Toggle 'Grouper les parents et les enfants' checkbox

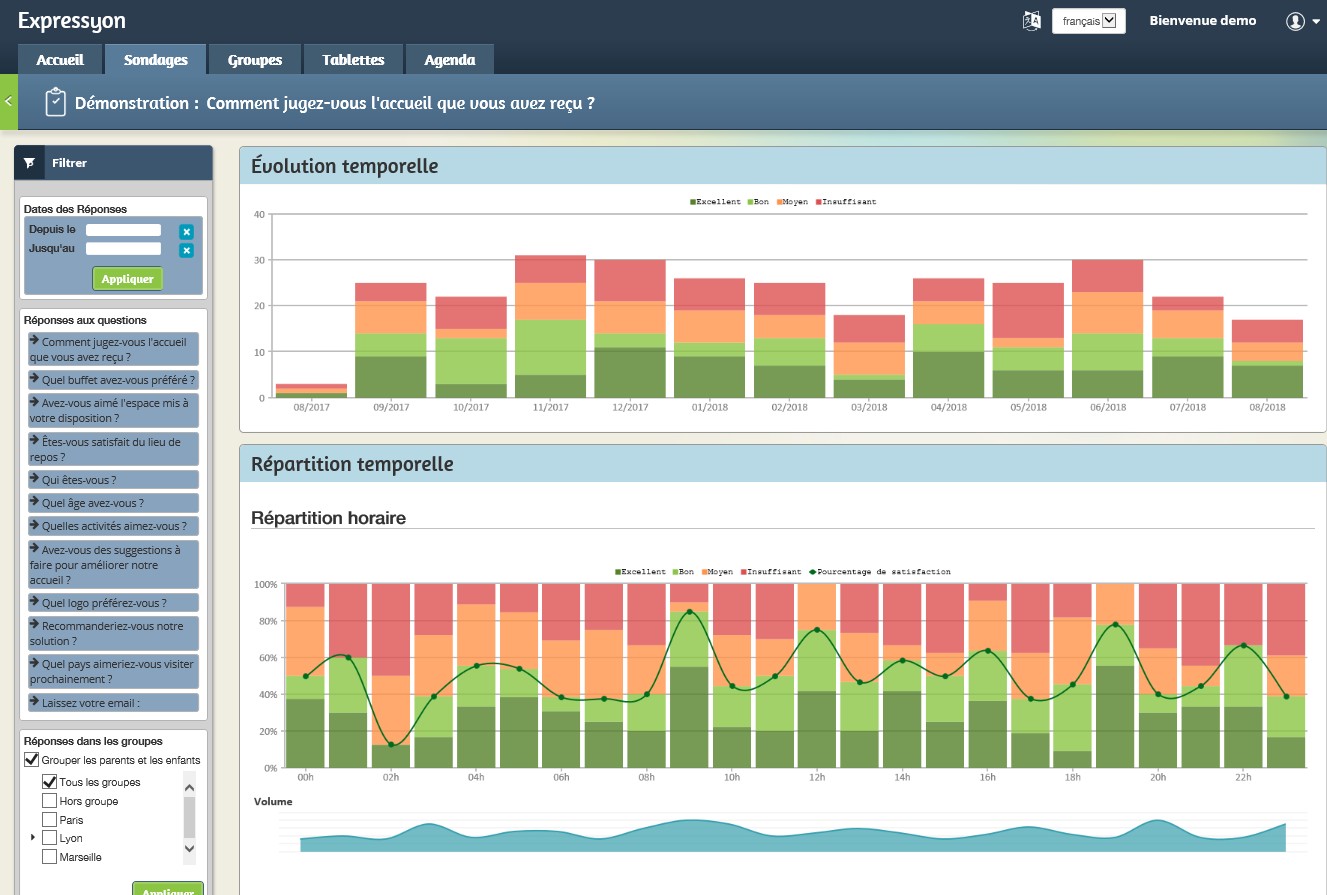[x=31, y=760]
